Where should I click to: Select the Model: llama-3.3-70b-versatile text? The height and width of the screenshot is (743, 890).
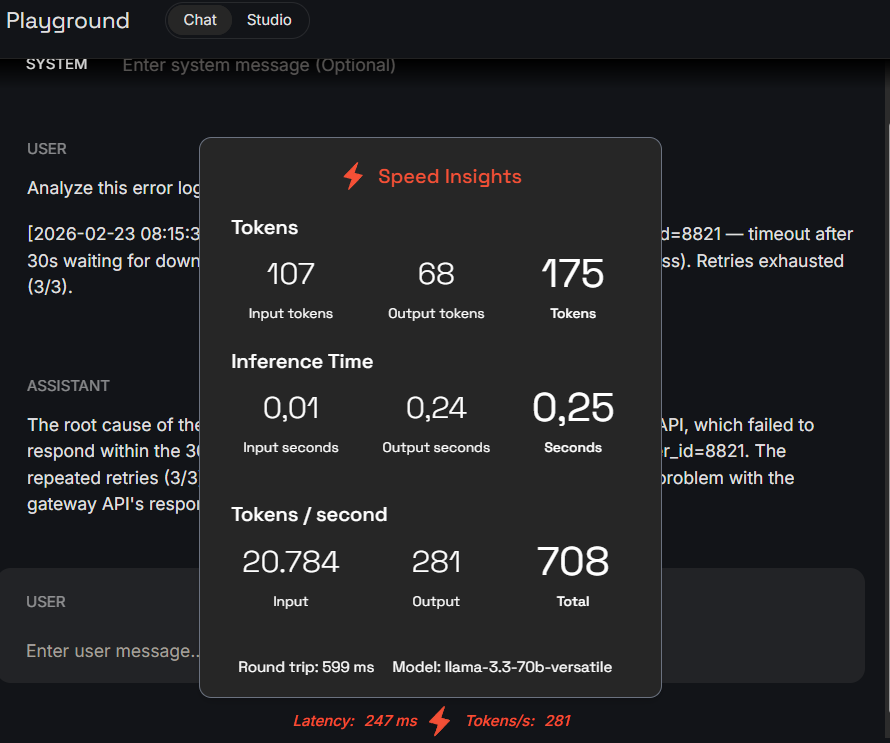click(x=502, y=667)
